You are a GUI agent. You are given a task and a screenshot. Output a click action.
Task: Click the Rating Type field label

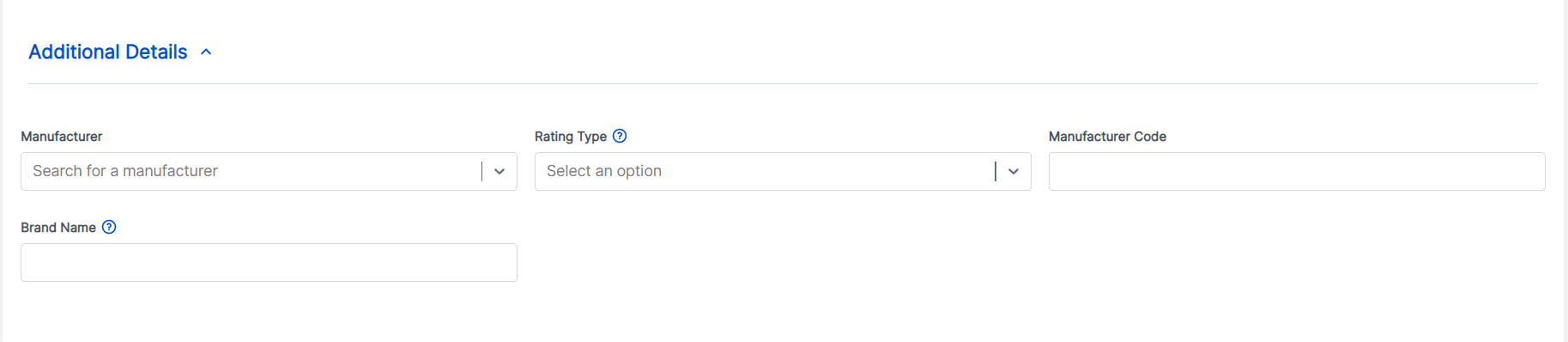point(571,137)
